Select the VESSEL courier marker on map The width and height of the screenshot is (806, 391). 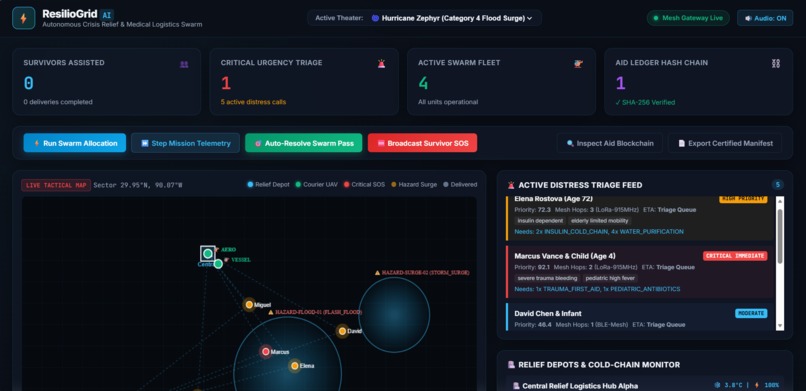pyautogui.click(x=218, y=264)
